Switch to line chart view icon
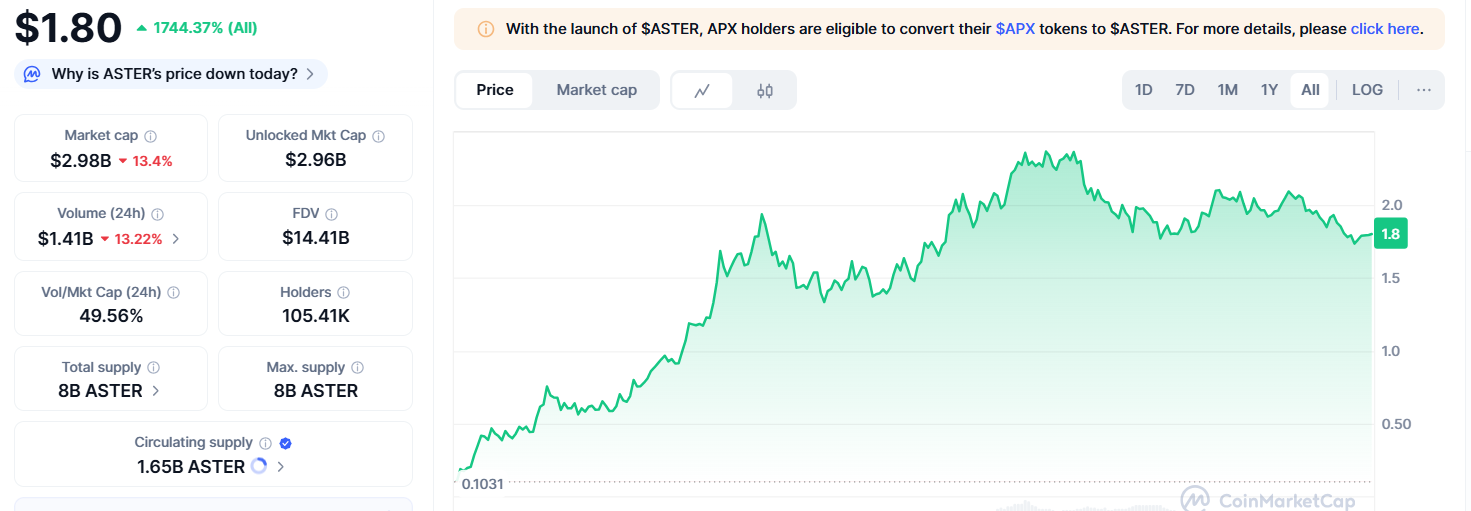The height and width of the screenshot is (511, 1471). tap(702, 90)
